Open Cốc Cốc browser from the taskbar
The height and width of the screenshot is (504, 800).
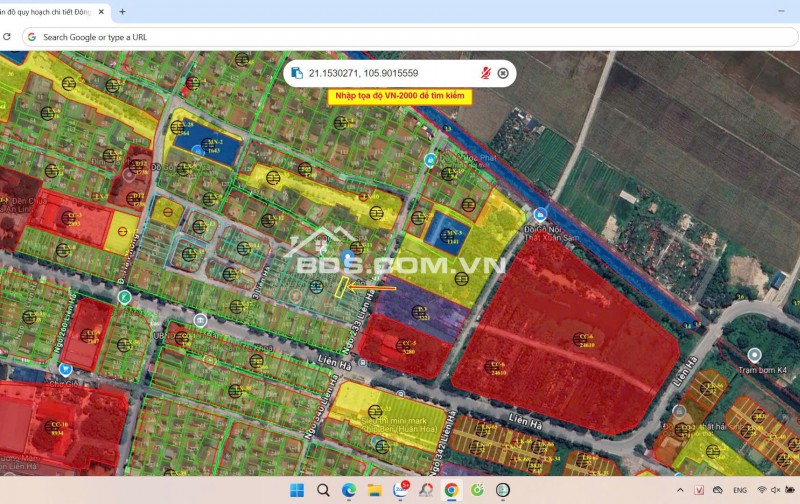point(477,490)
